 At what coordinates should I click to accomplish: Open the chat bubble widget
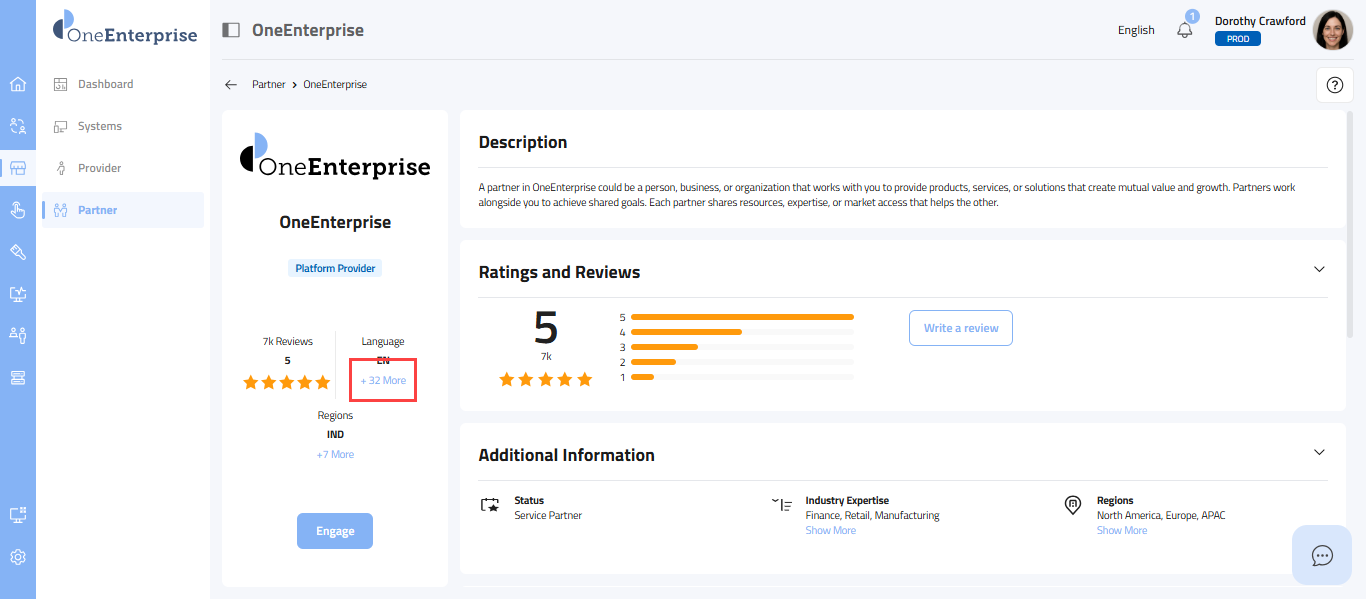(1322, 555)
